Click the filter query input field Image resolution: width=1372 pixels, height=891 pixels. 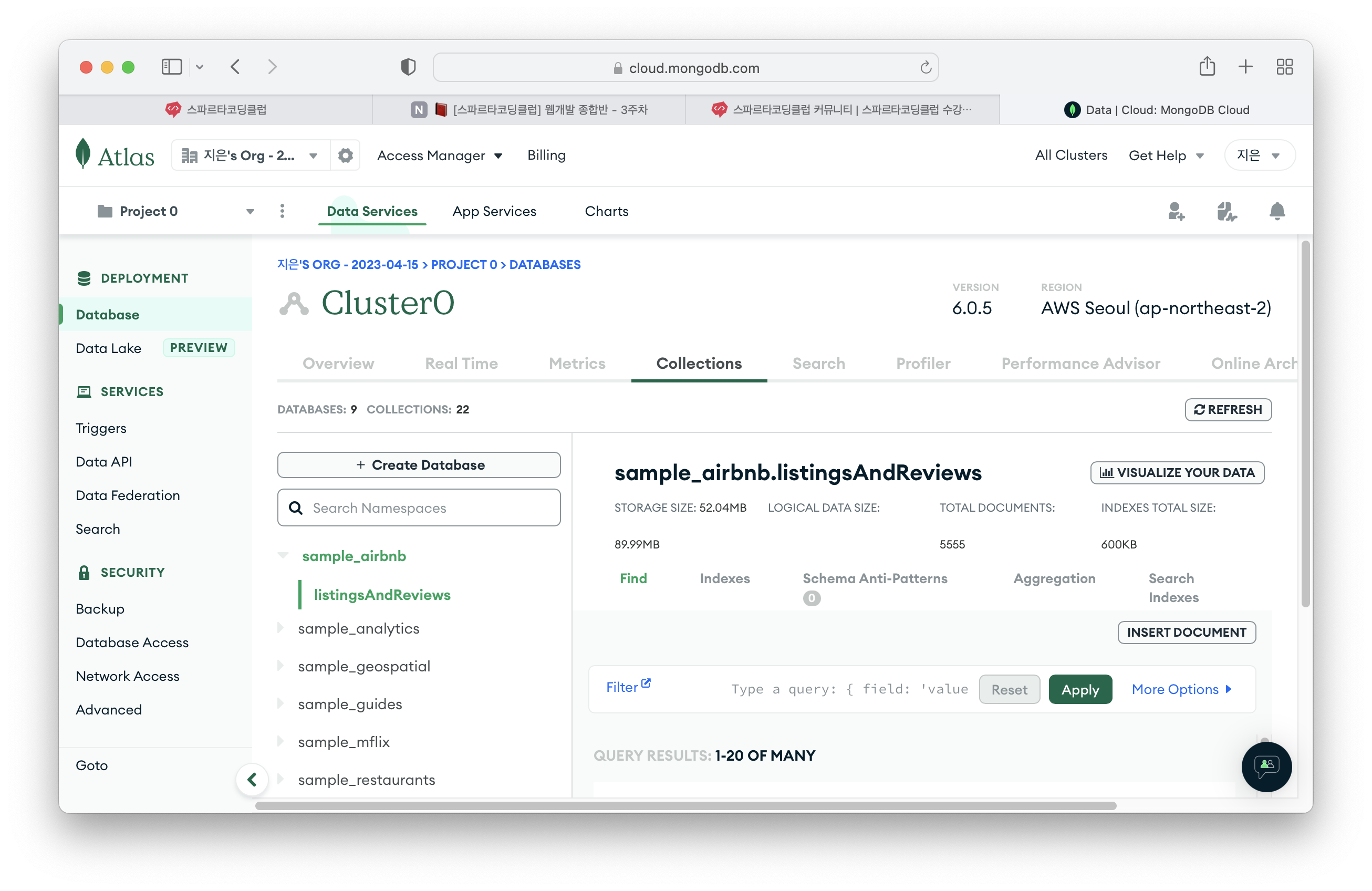click(850, 689)
